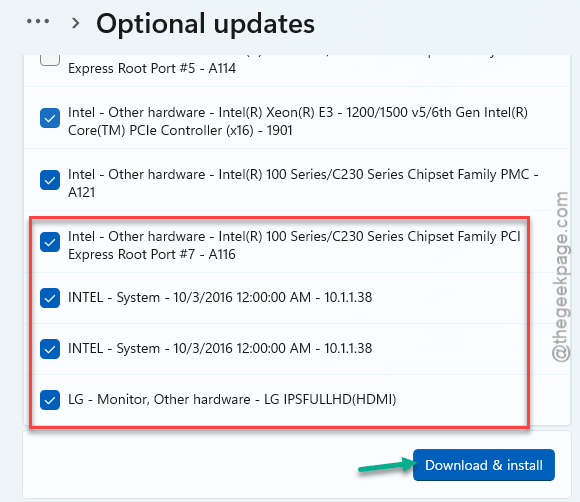Image resolution: width=580 pixels, height=502 pixels.
Task: Uncheck the Xeon E3 PCIe Controller (x16) - 1901 update
Action: click(x=50, y=118)
